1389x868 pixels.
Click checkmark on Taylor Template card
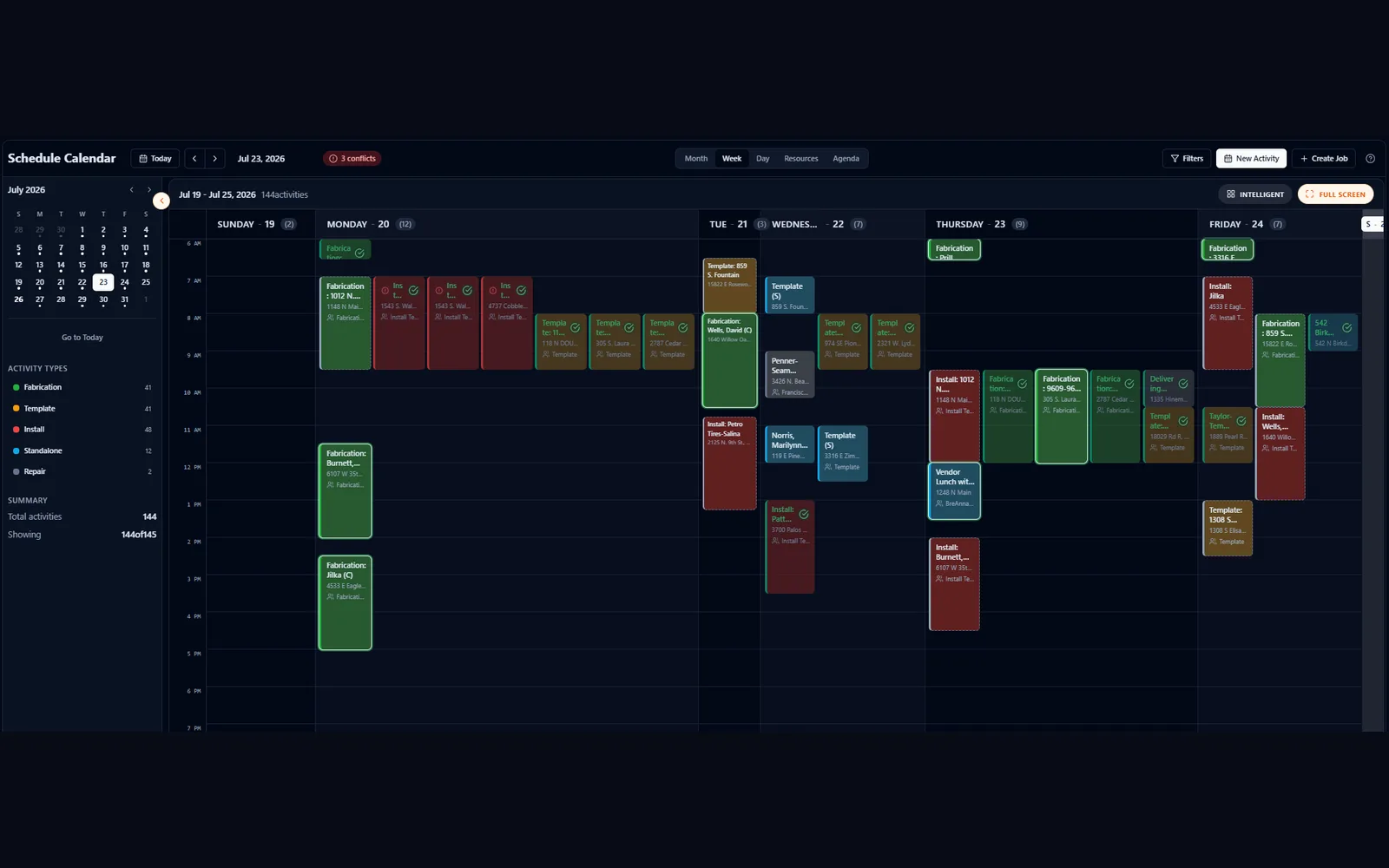[x=1241, y=421]
